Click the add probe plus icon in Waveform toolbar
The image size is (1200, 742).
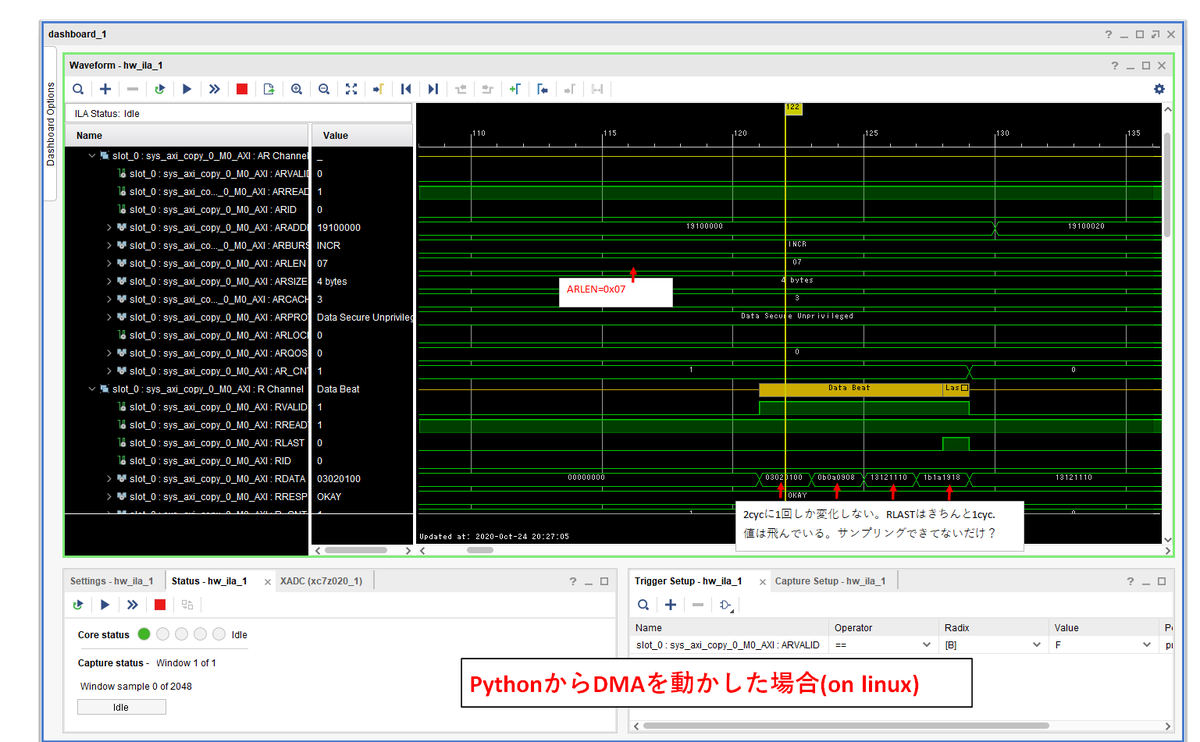tap(105, 89)
